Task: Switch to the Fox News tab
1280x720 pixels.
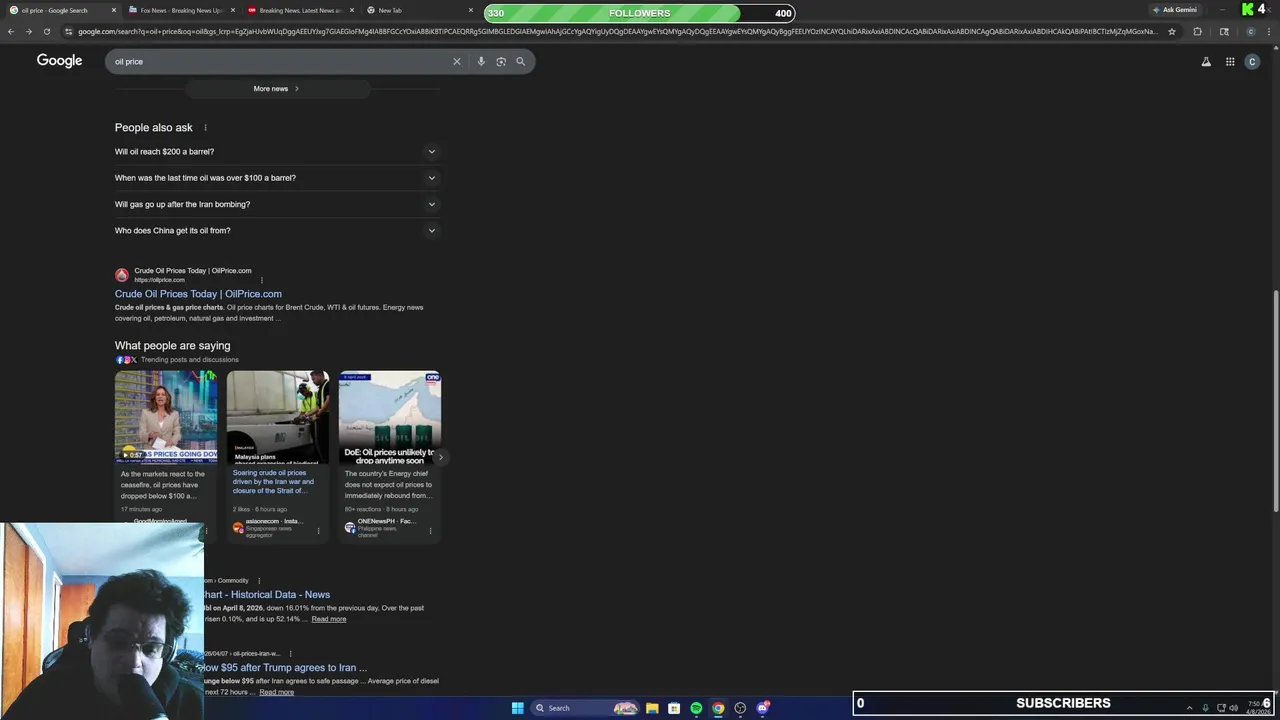Action: [180, 10]
